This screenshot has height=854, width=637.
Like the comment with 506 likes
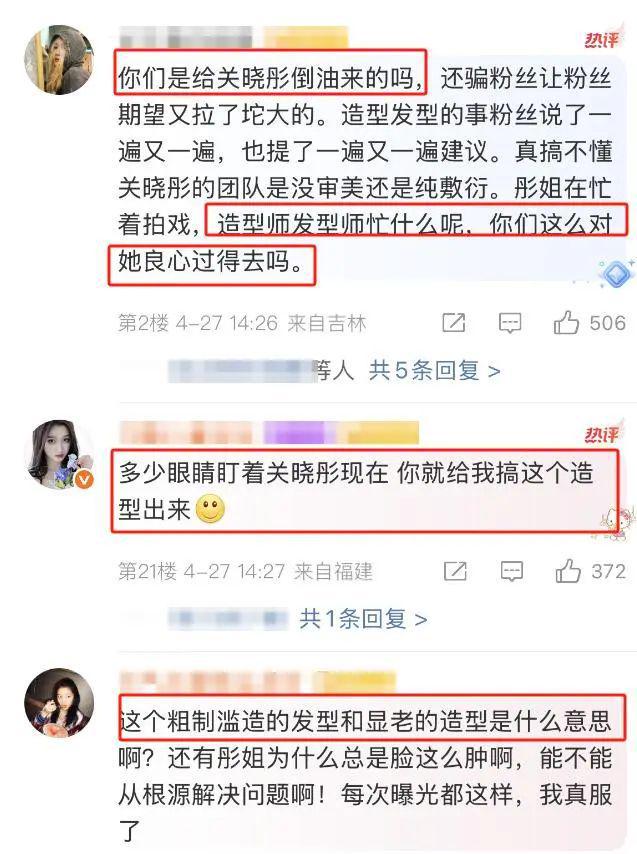566,322
